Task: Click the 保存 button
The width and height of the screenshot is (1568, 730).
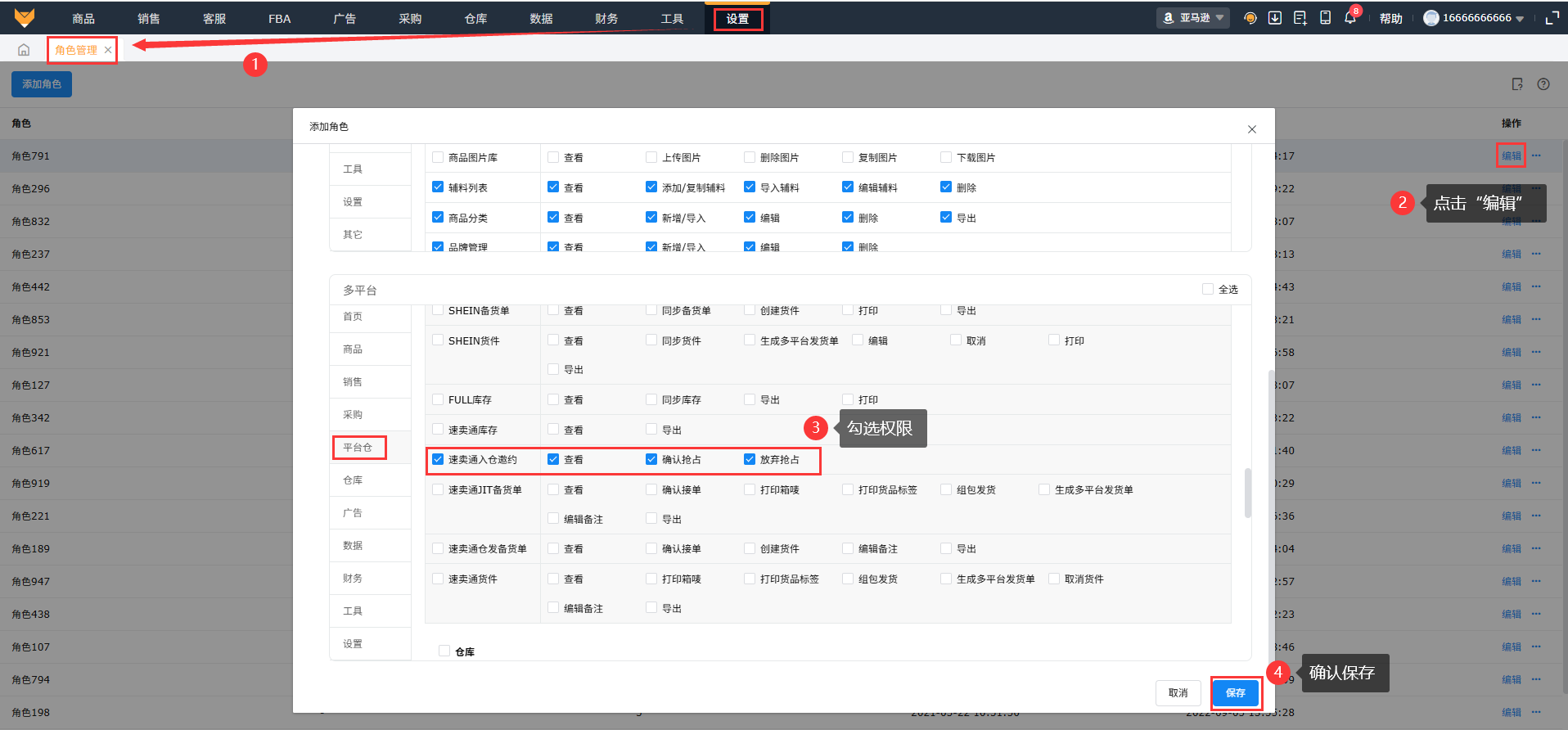Action: tap(1235, 693)
